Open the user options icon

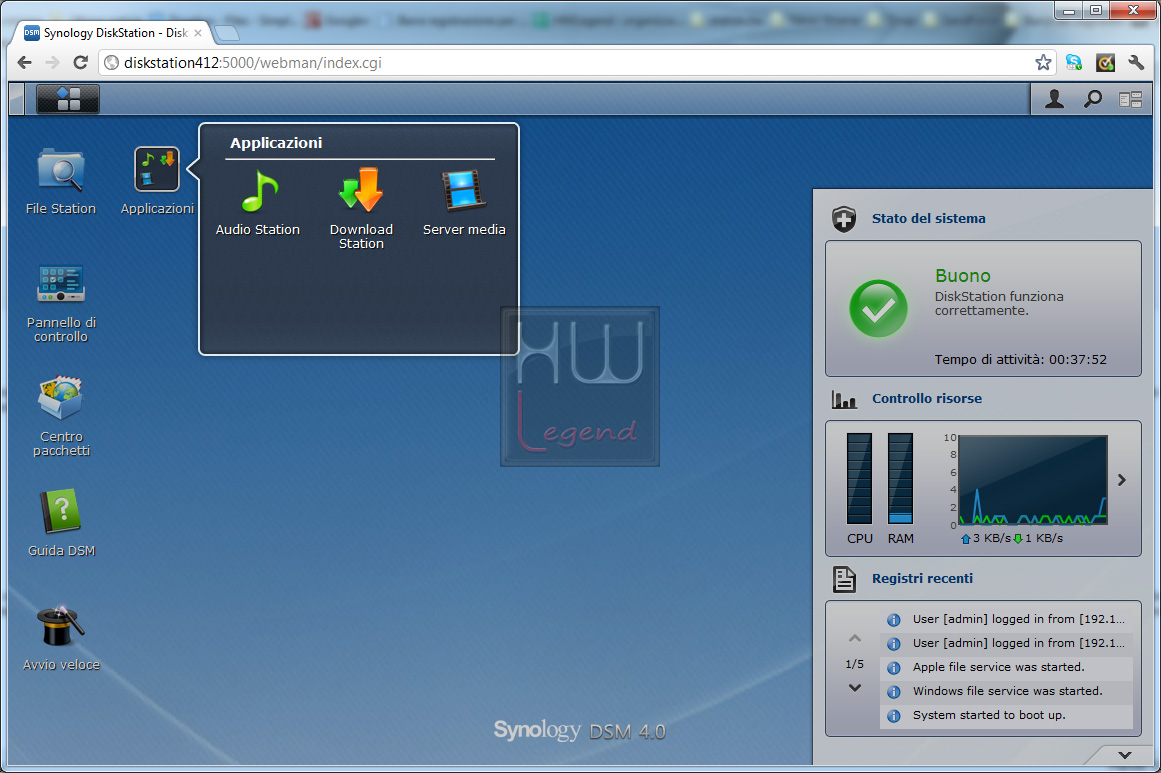[1054, 98]
